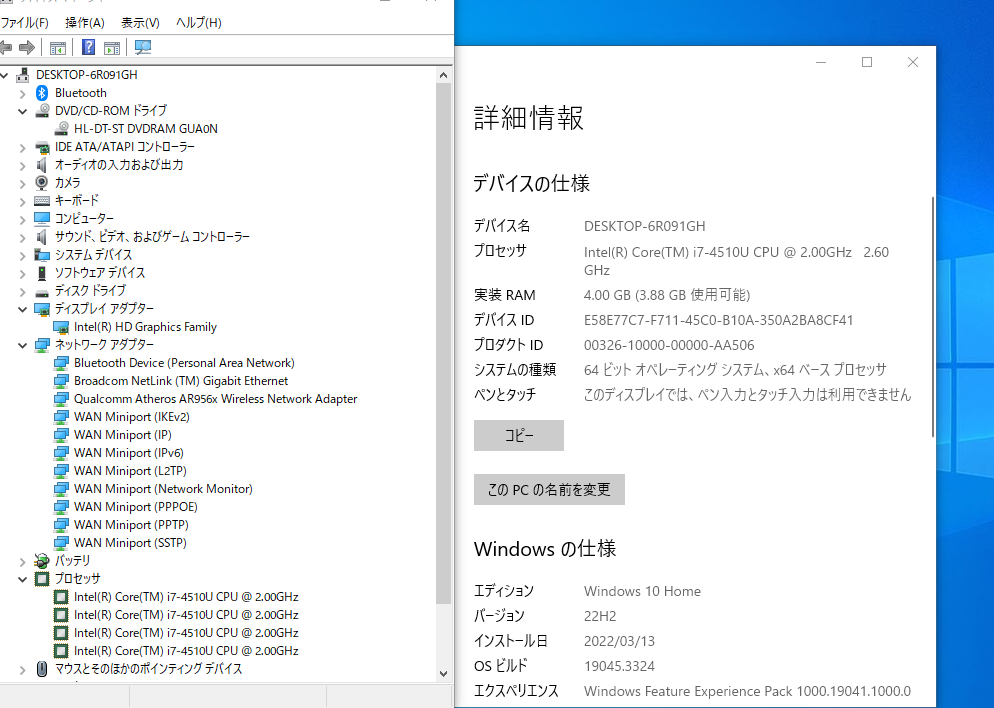
Task: Select Bluetooth Device (Personal Area Network)
Action: click(x=184, y=363)
